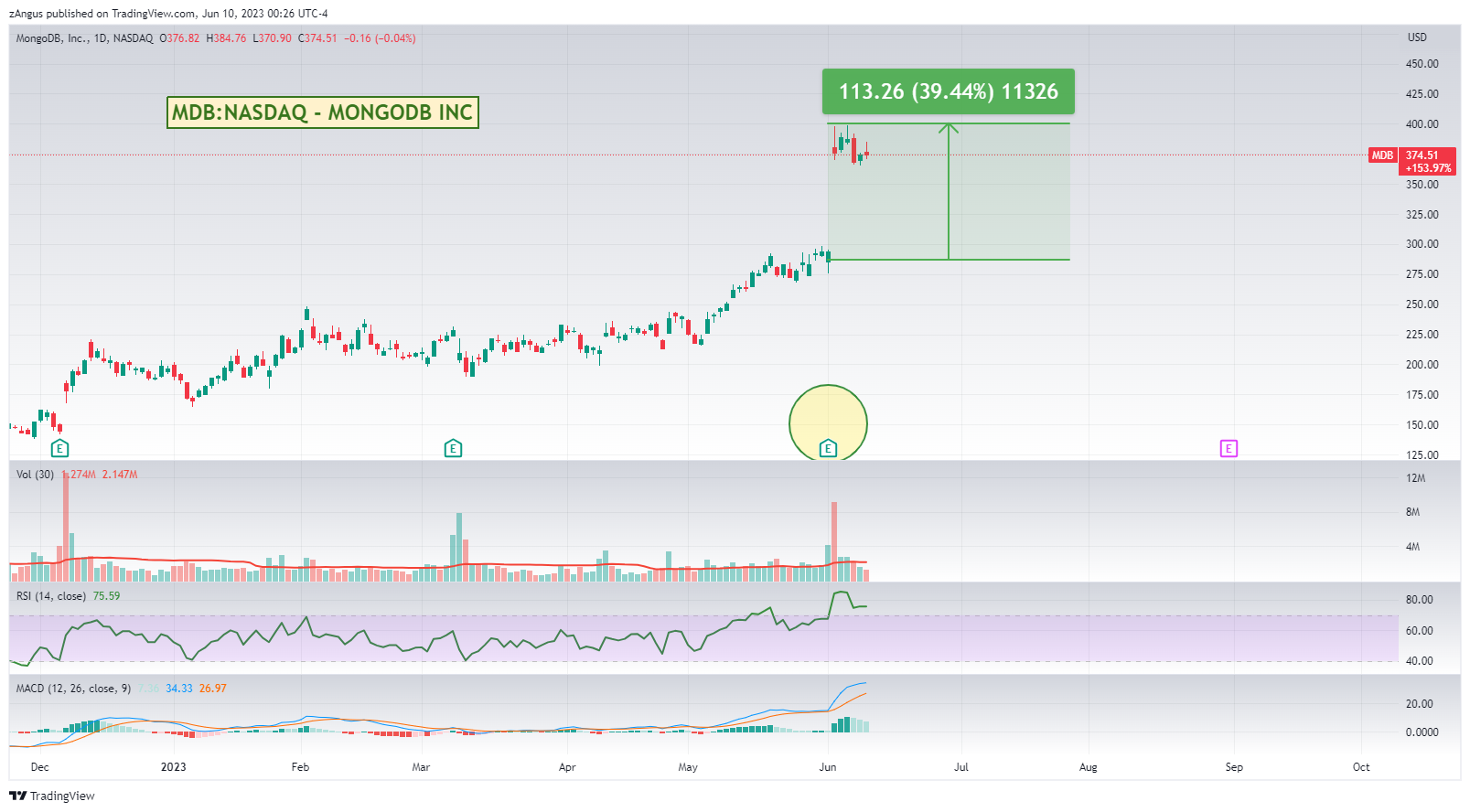
Task: Click the 113.26 (39.44%) 11326 measurement label
Action: coord(949,91)
